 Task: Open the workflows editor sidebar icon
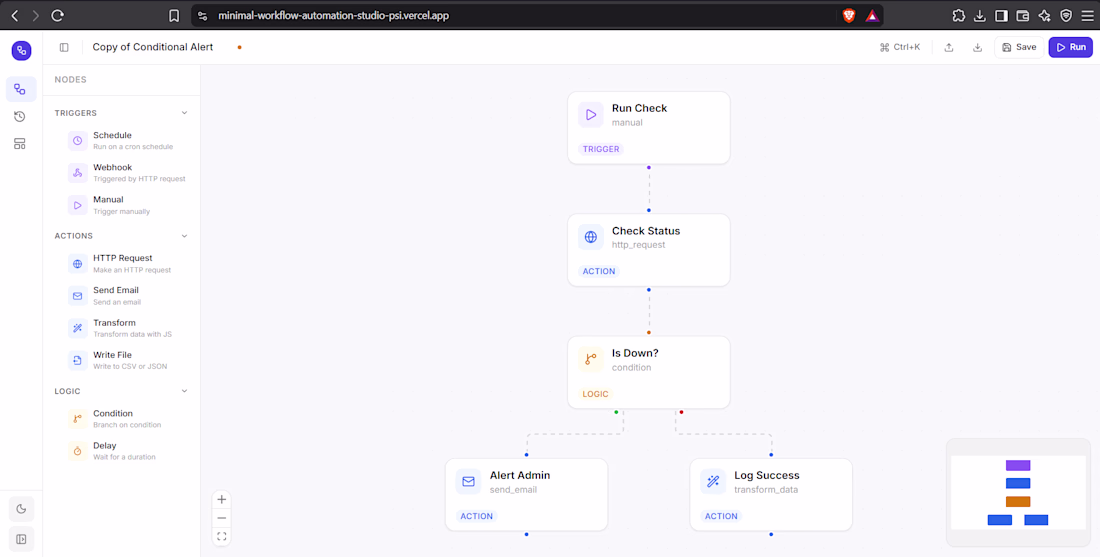[20, 89]
